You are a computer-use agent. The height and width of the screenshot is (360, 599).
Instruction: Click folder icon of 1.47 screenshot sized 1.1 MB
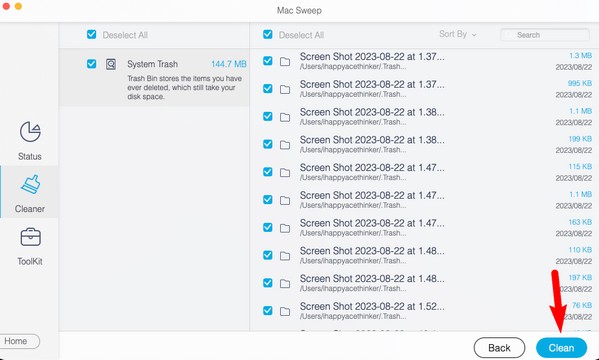285,200
